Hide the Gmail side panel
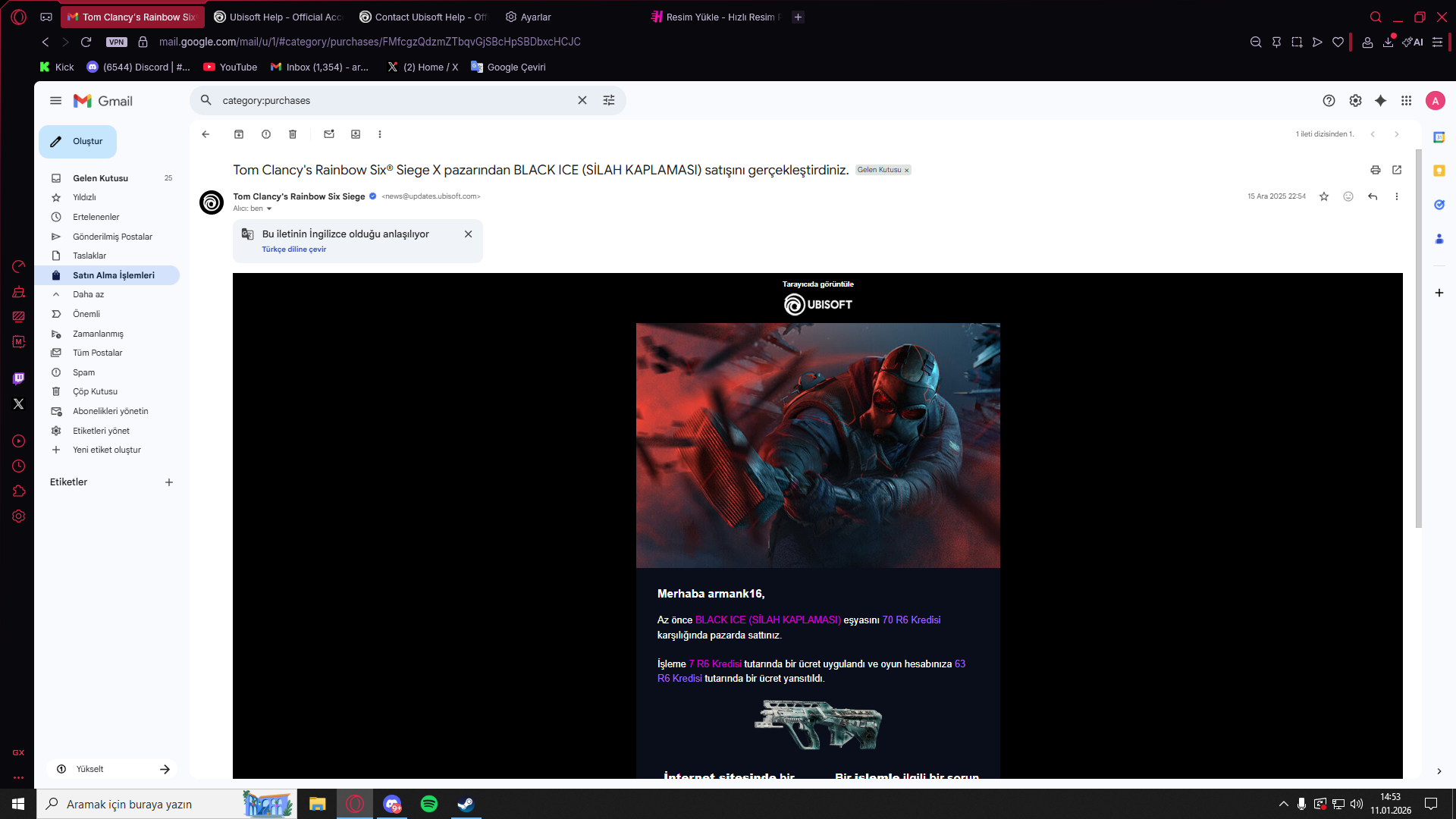Screen dimensions: 1456x819 pyautogui.click(x=1439, y=771)
